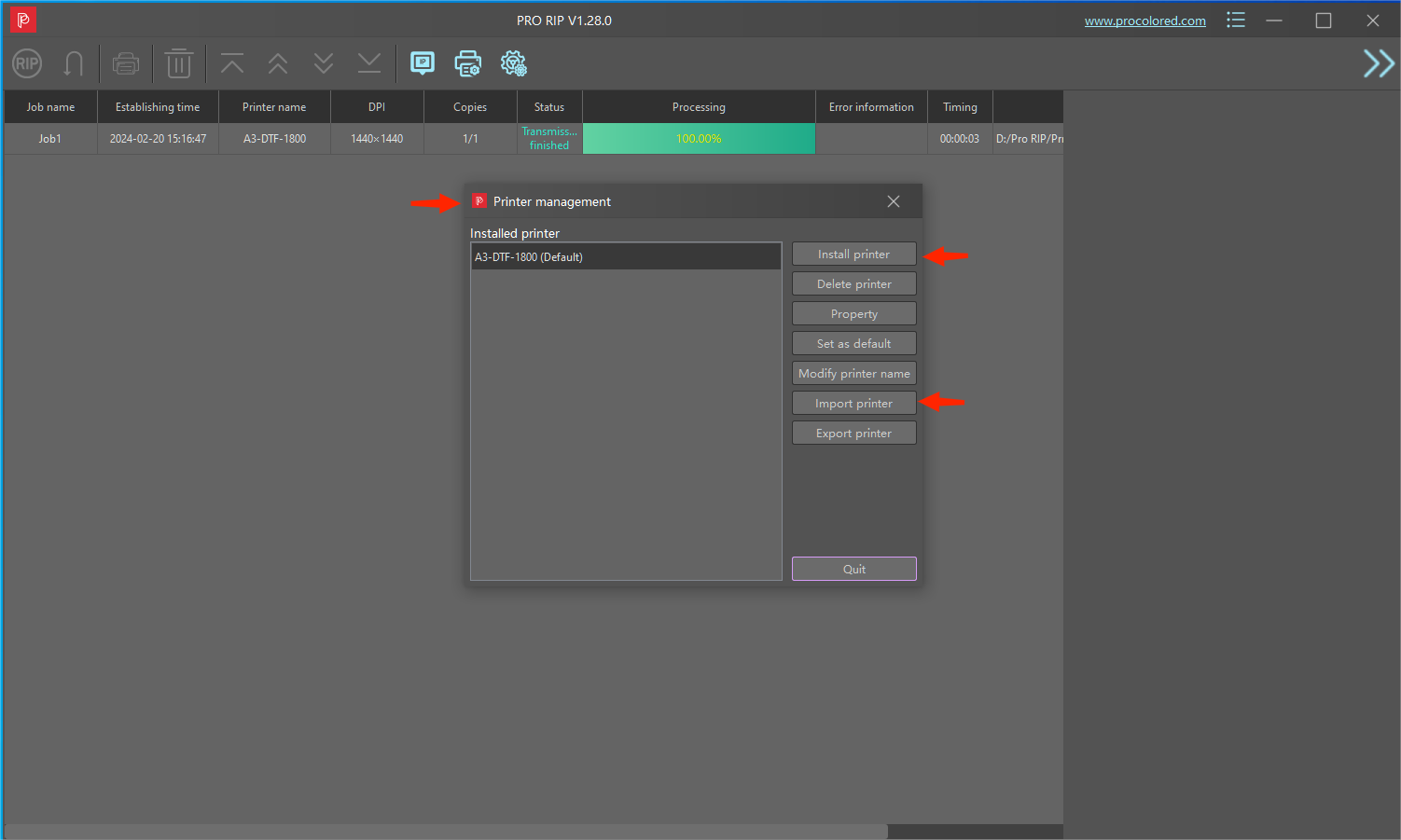Expand the right panel with double chevron
This screenshot has height=840, width=1401.
(x=1378, y=63)
